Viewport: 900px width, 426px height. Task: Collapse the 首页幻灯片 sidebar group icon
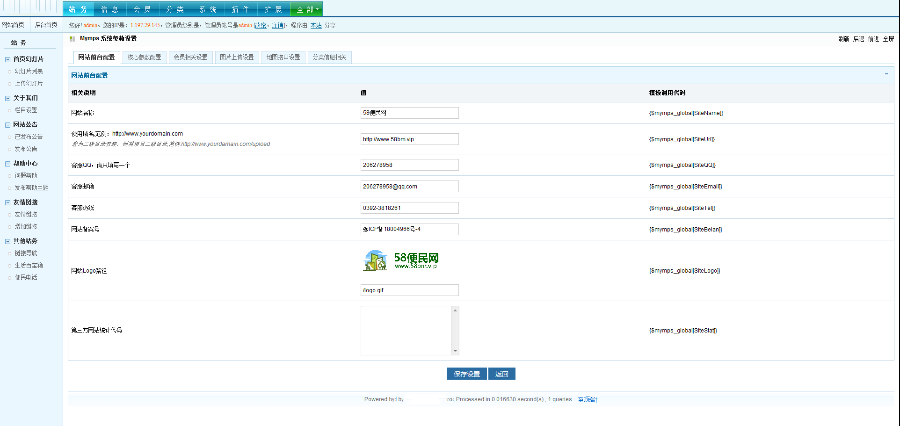coord(7,59)
